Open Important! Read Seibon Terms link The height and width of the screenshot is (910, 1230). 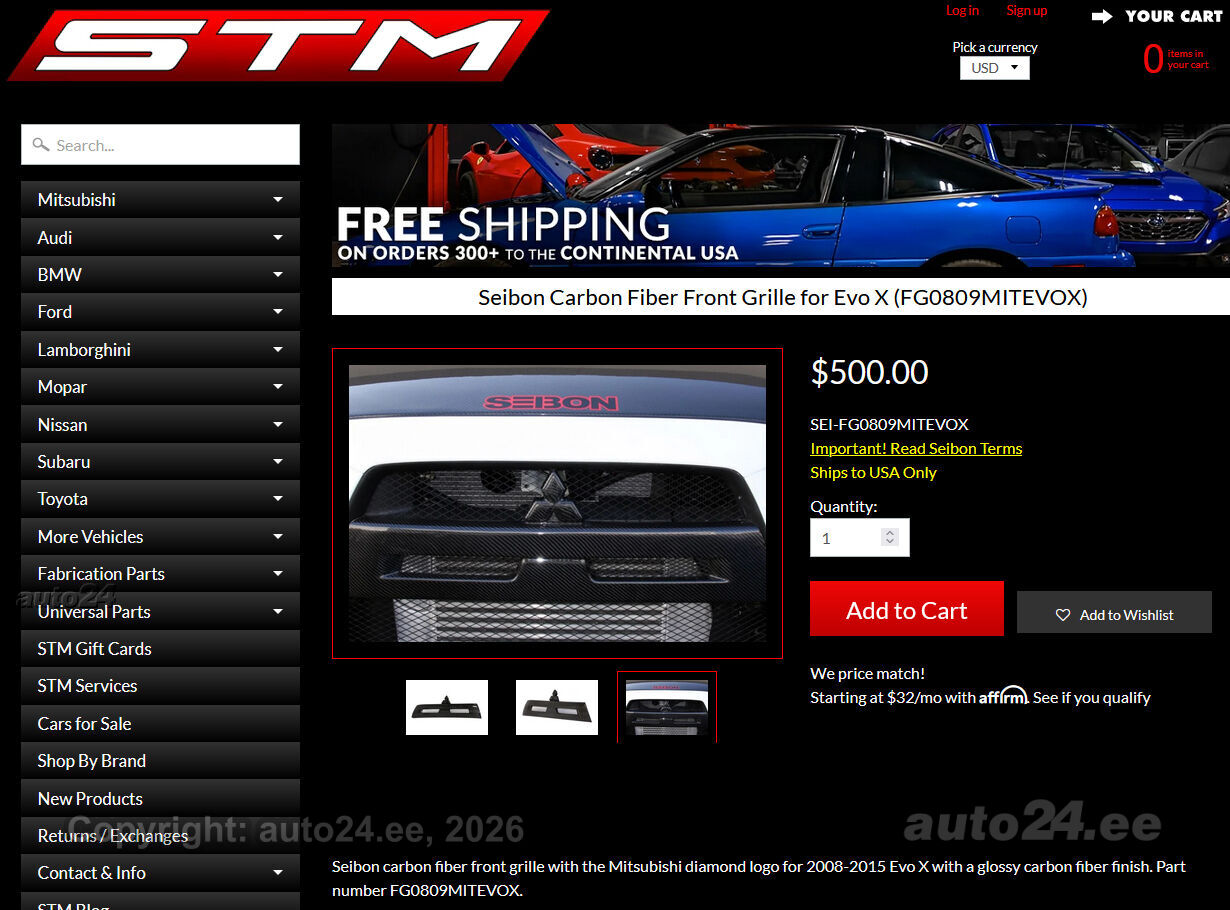click(916, 448)
